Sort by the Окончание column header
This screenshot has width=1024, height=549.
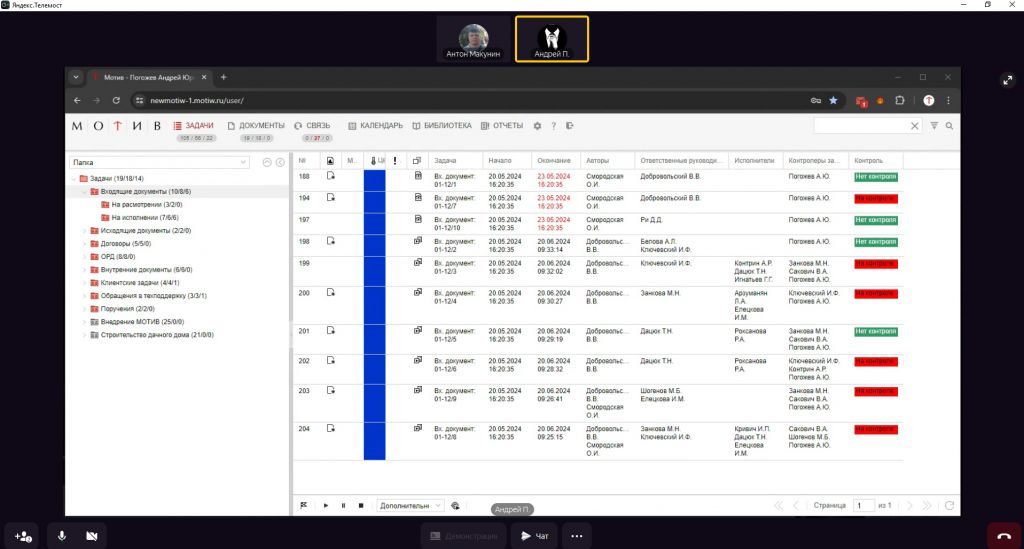point(554,161)
